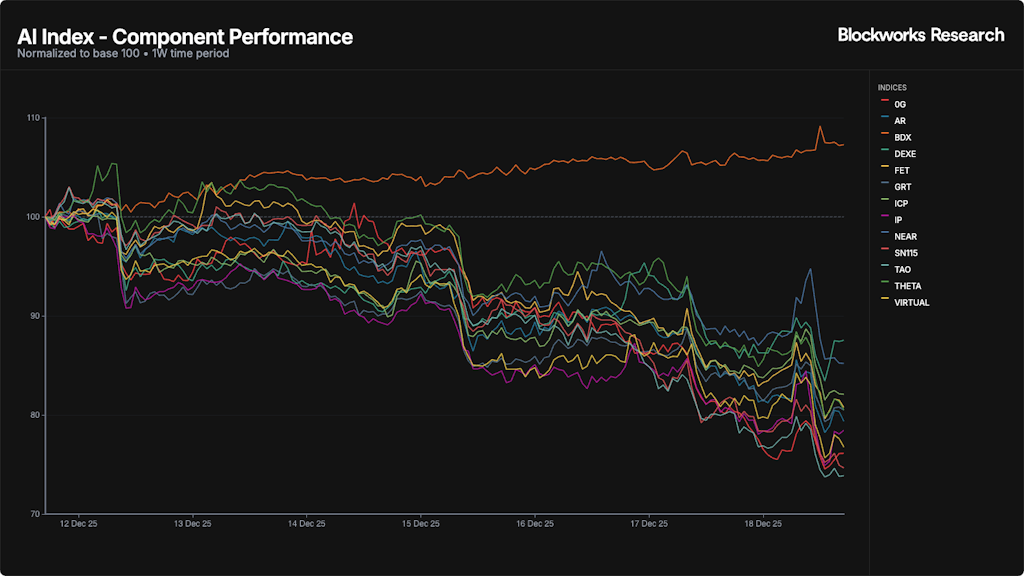This screenshot has width=1024, height=576.
Task: Click the 0G legend color marker
Action: pyautogui.click(x=883, y=104)
